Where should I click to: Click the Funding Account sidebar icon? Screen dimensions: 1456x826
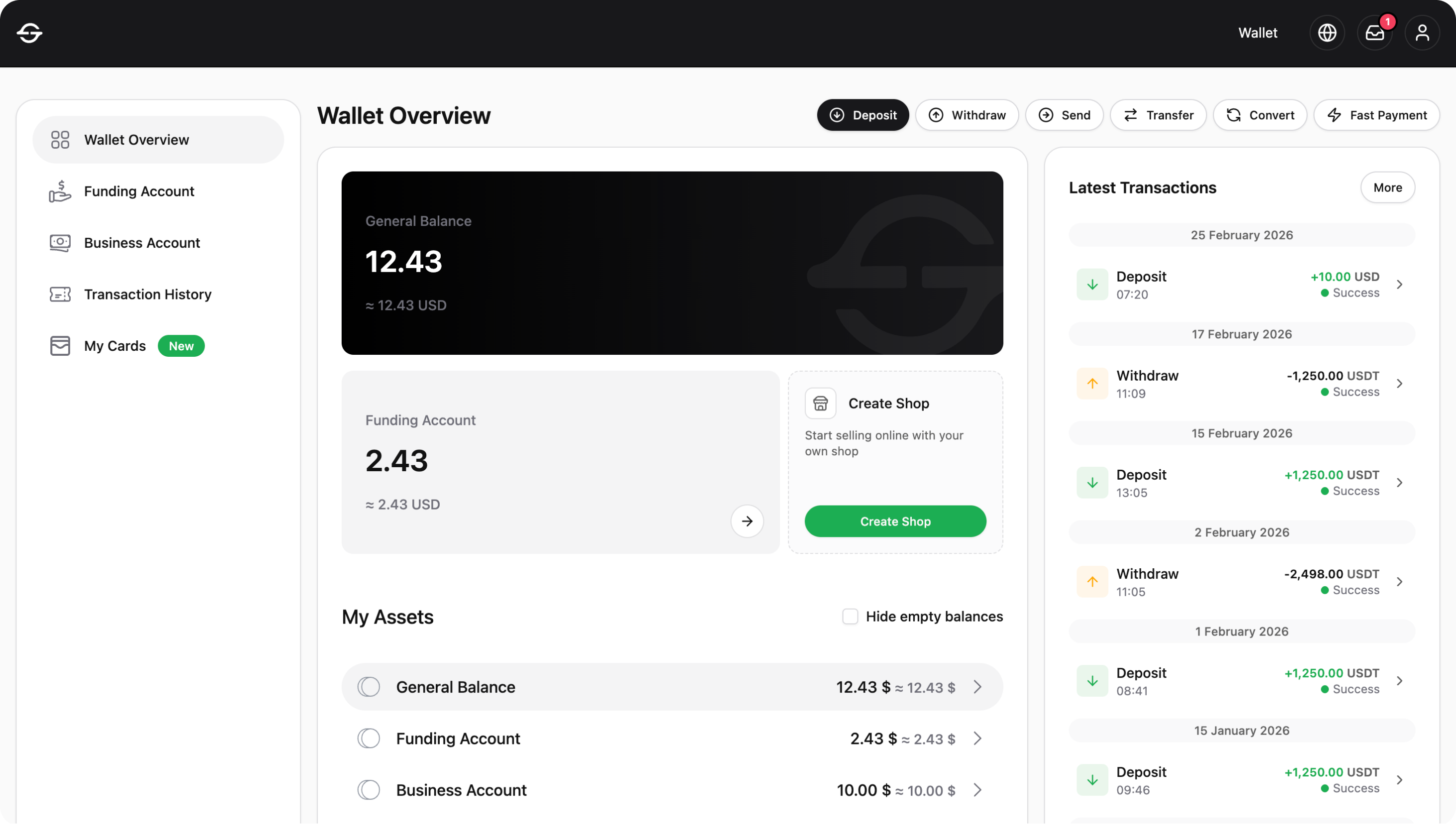60,191
